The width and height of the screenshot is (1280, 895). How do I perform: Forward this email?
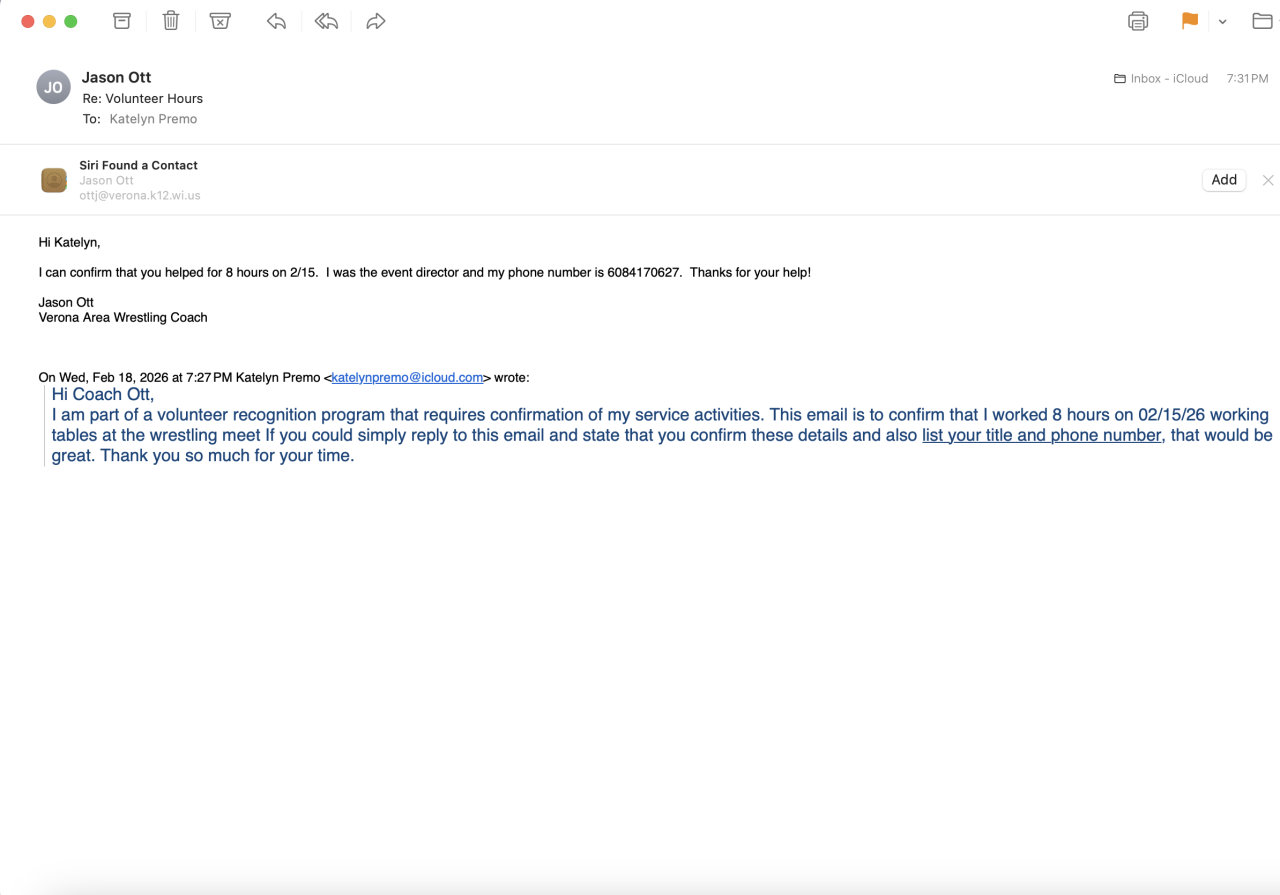(x=376, y=21)
